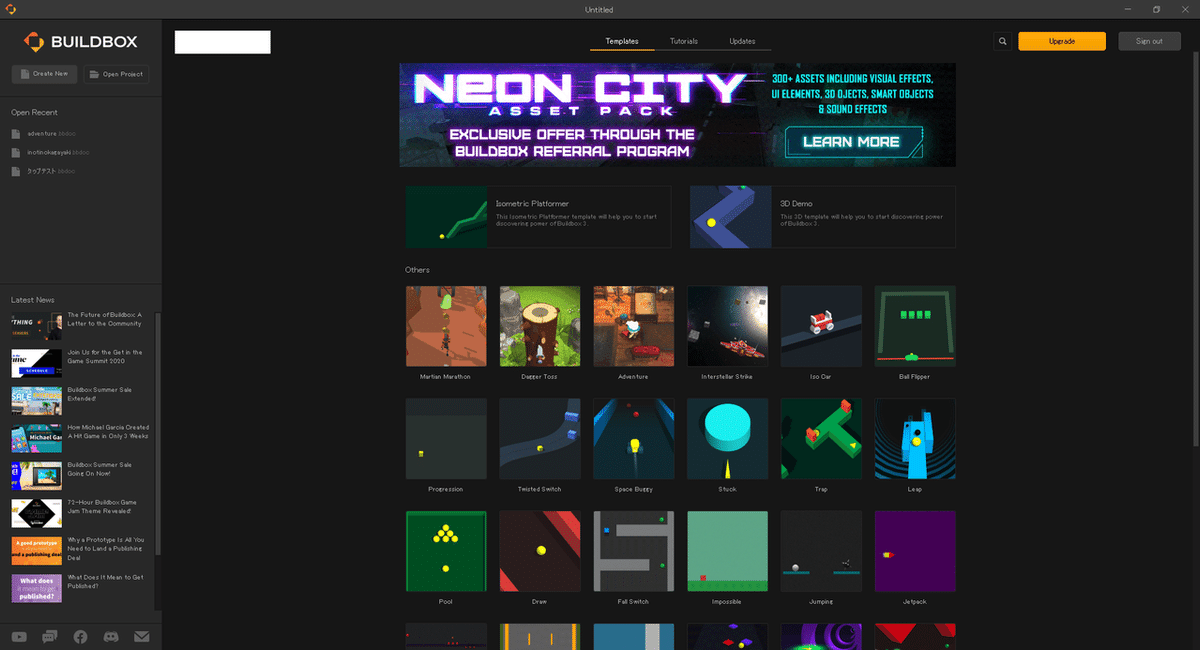Read news: Why a Prototype Is All You Need
1200x650 pixels.
pos(80,550)
